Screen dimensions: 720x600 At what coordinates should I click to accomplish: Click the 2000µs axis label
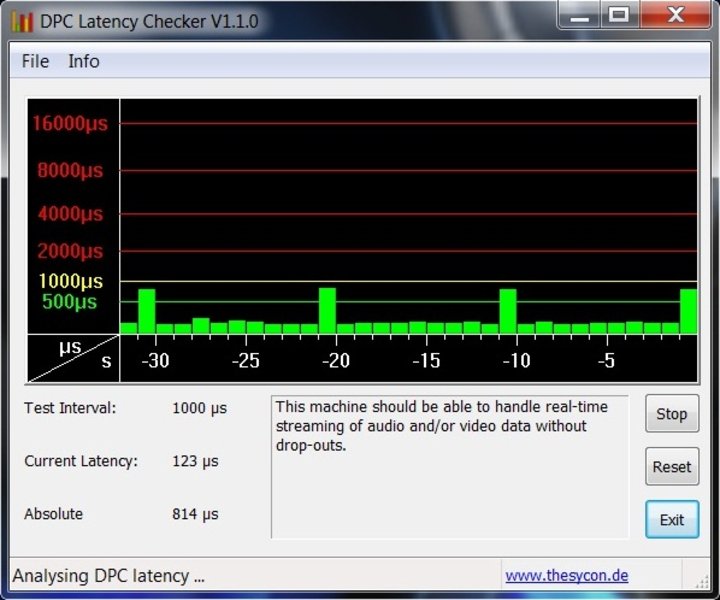pos(70,251)
